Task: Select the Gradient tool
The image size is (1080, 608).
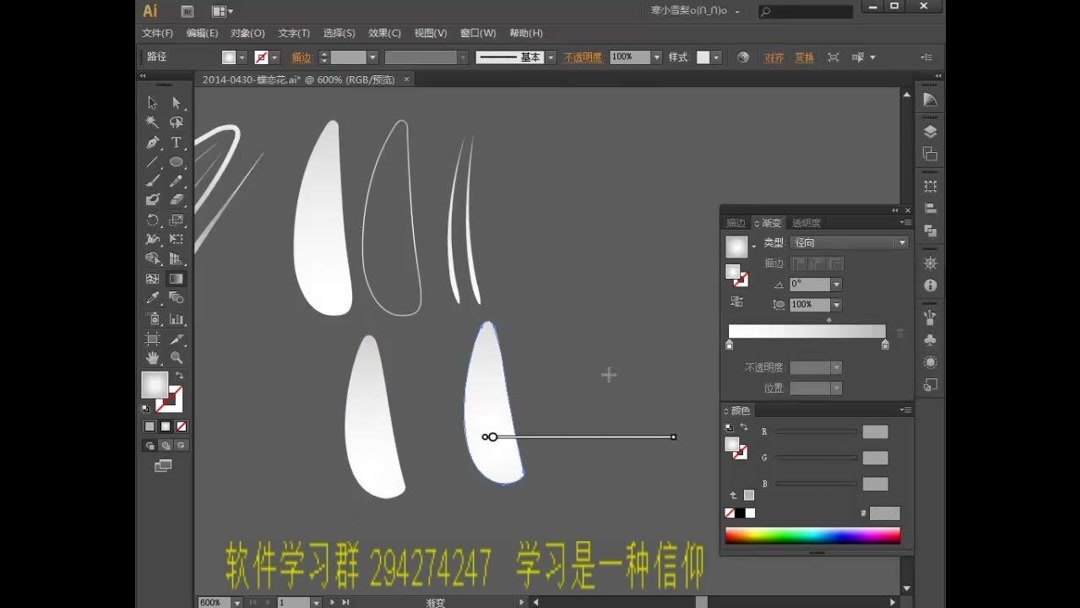Action: [x=176, y=277]
